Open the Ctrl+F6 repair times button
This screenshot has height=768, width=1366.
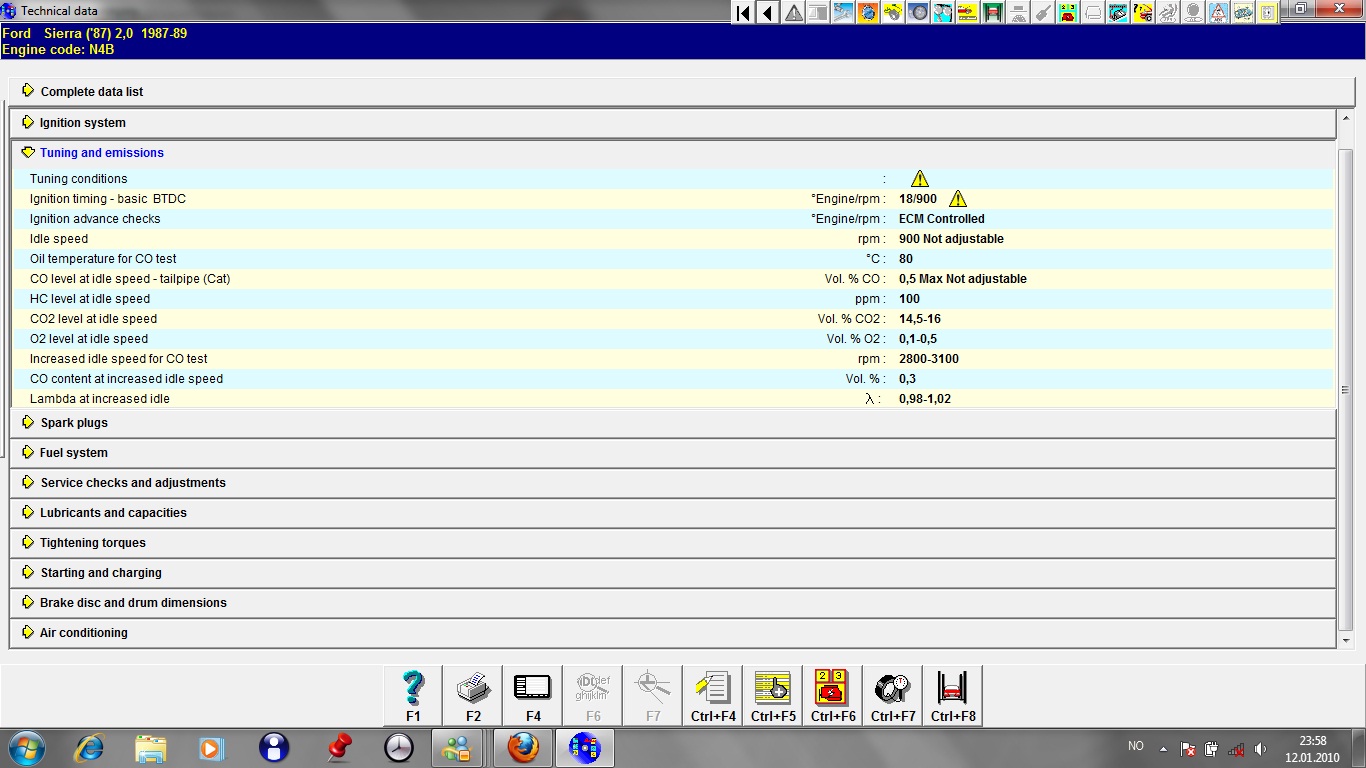pyautogui.click(x=832, y=695)
